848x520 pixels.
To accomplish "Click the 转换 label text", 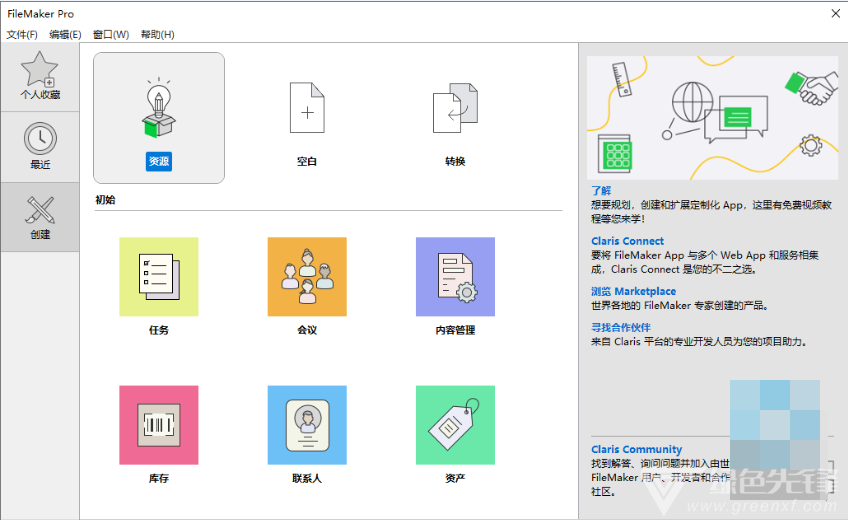I will point(455,161).
